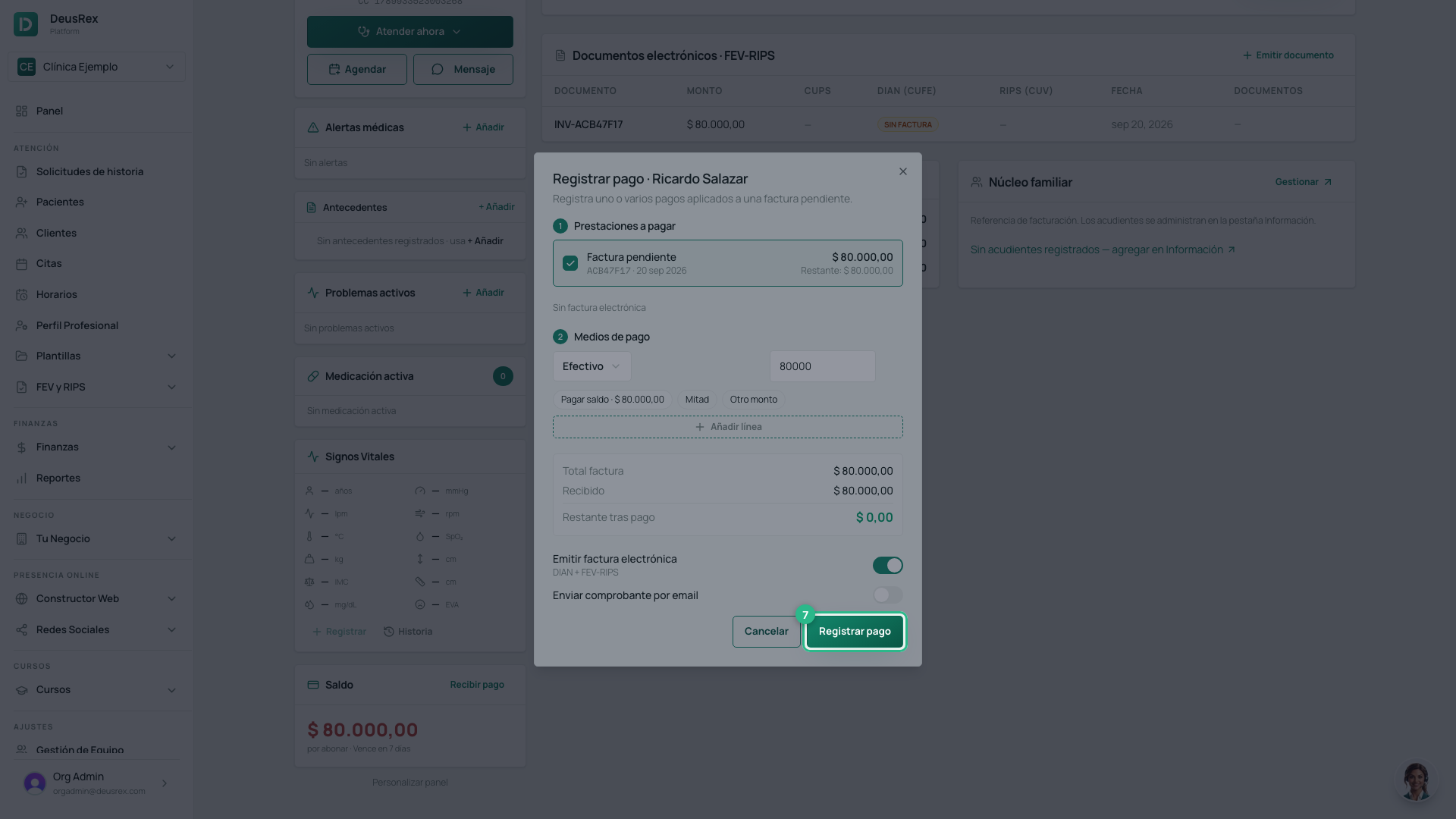Expand the Redes Sociales sidebar group
Viewport: 1456px width, 819px height.
(96, 629)
